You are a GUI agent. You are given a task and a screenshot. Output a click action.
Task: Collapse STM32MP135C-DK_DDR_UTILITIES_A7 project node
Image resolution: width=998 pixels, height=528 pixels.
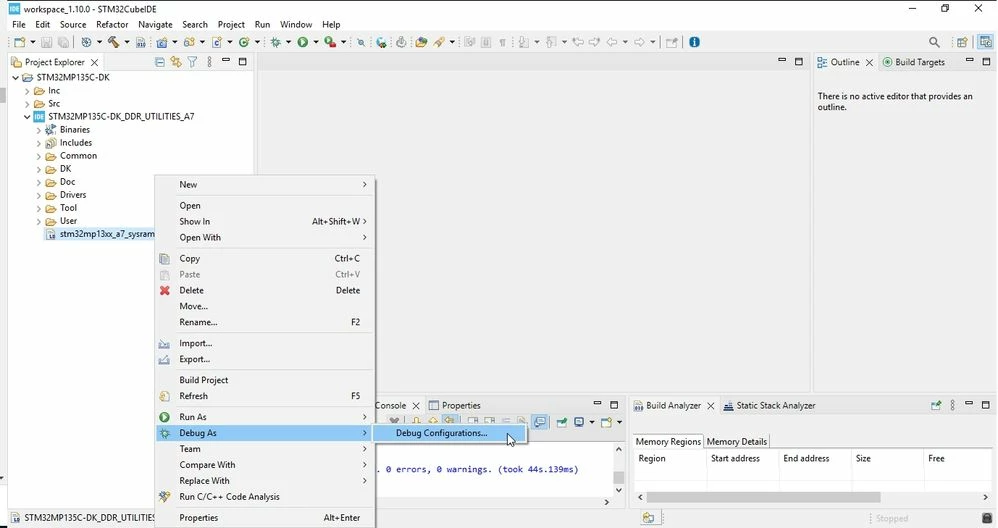pos(27,117)
